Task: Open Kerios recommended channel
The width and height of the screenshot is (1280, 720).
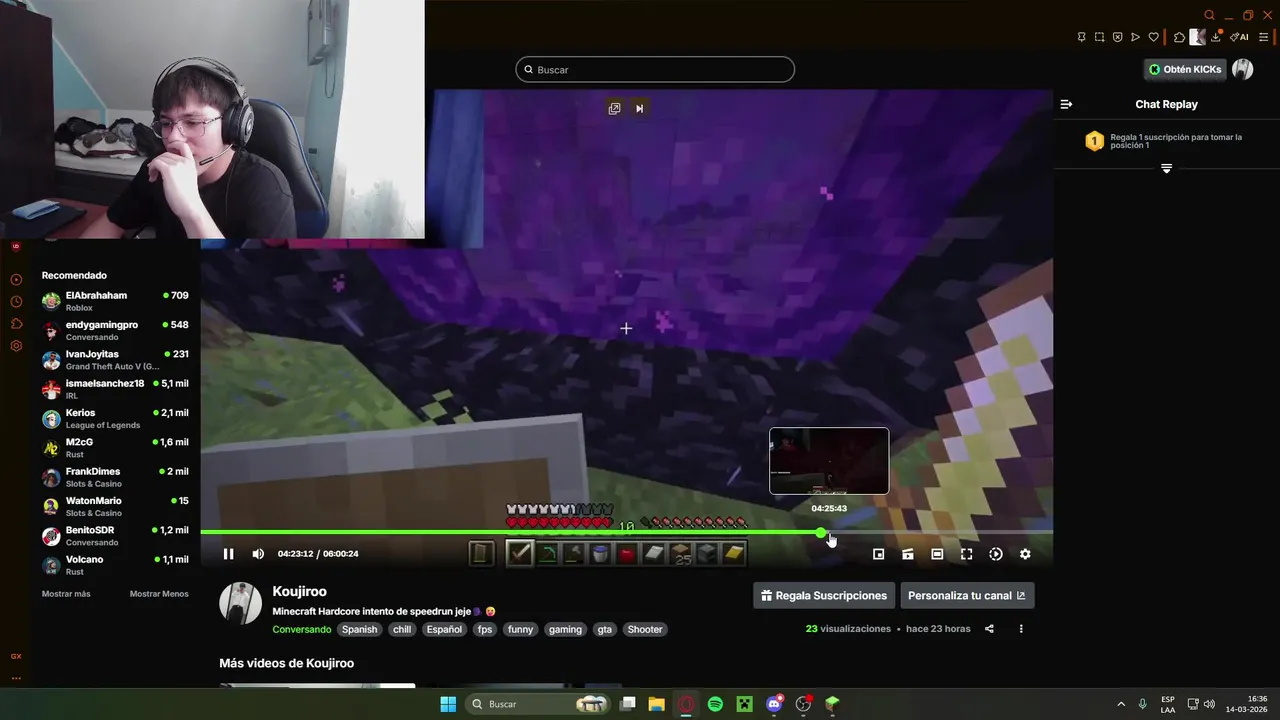Action: 115,418
